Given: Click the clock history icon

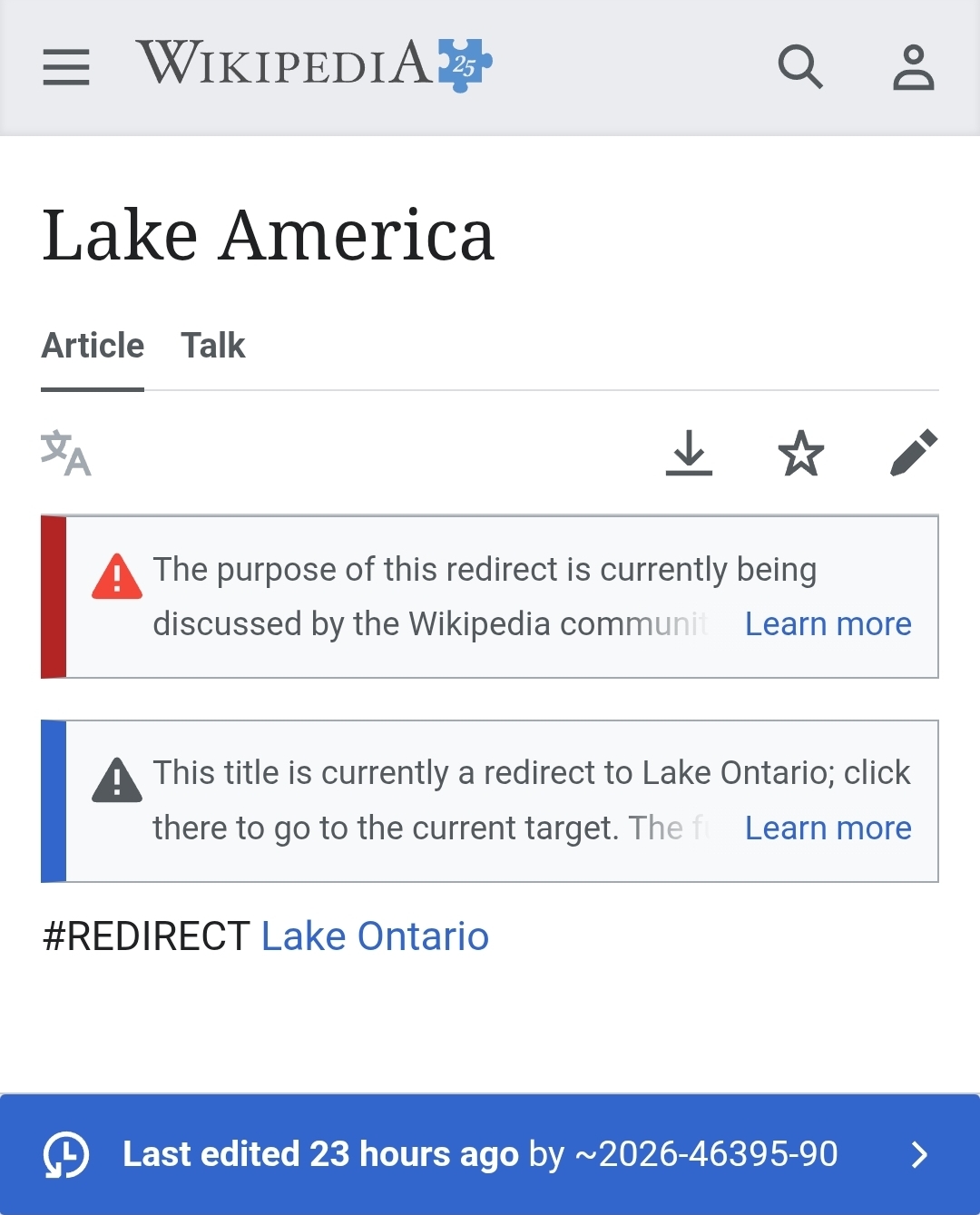Looking at the screenshot, I should 66,1154.
